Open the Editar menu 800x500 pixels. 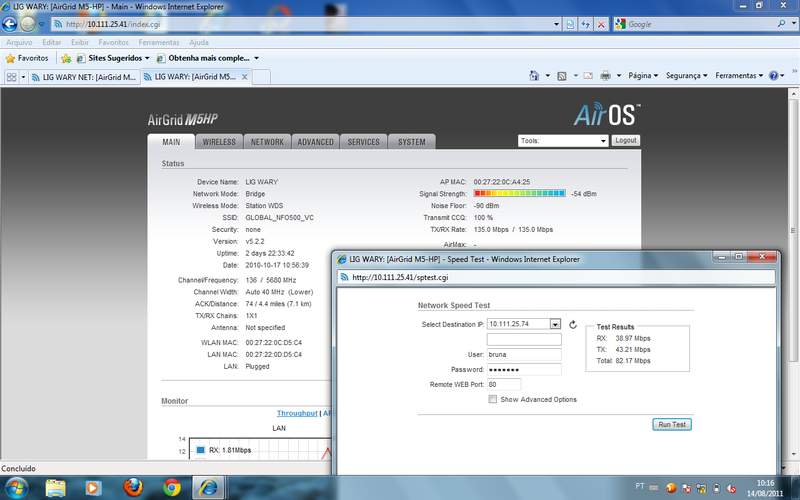click(x=52, y=42)
